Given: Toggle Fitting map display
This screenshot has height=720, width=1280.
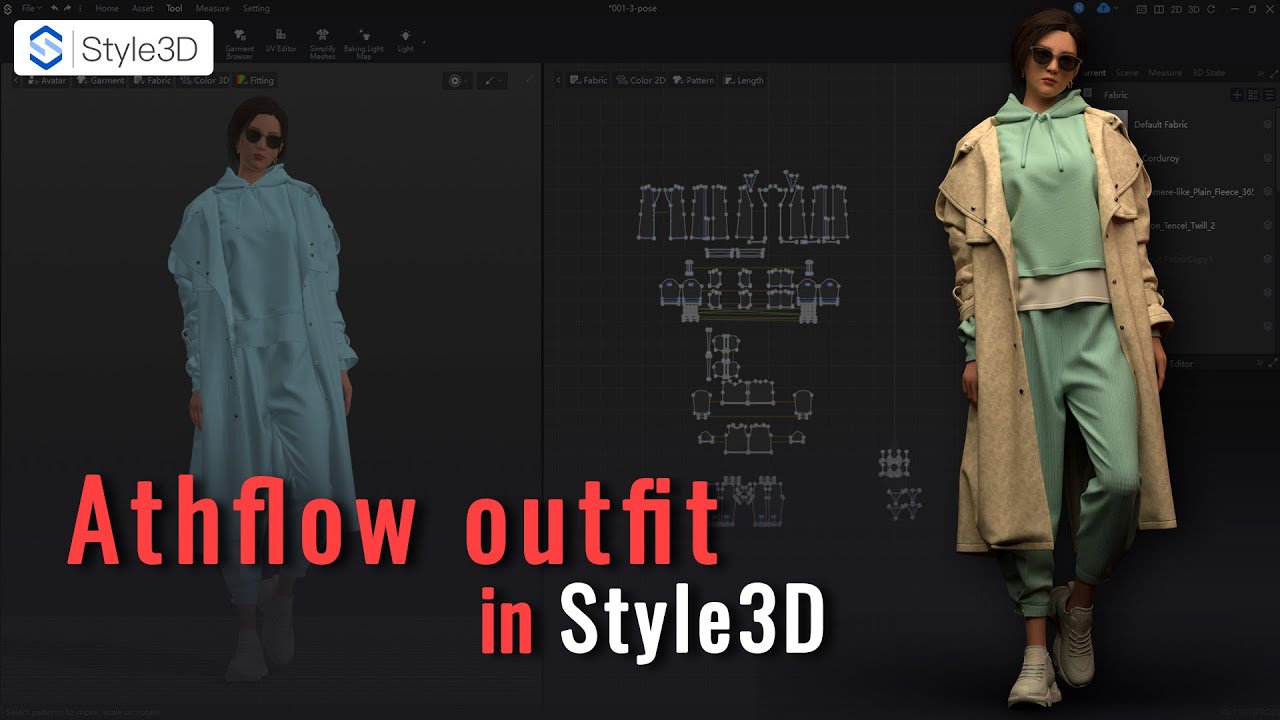Looking at the screenshot, I should coord(255,80).
